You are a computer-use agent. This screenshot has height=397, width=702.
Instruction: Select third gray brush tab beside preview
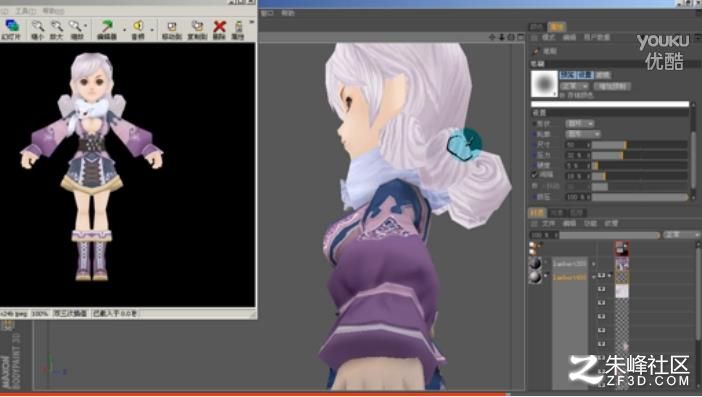(603, 75)
